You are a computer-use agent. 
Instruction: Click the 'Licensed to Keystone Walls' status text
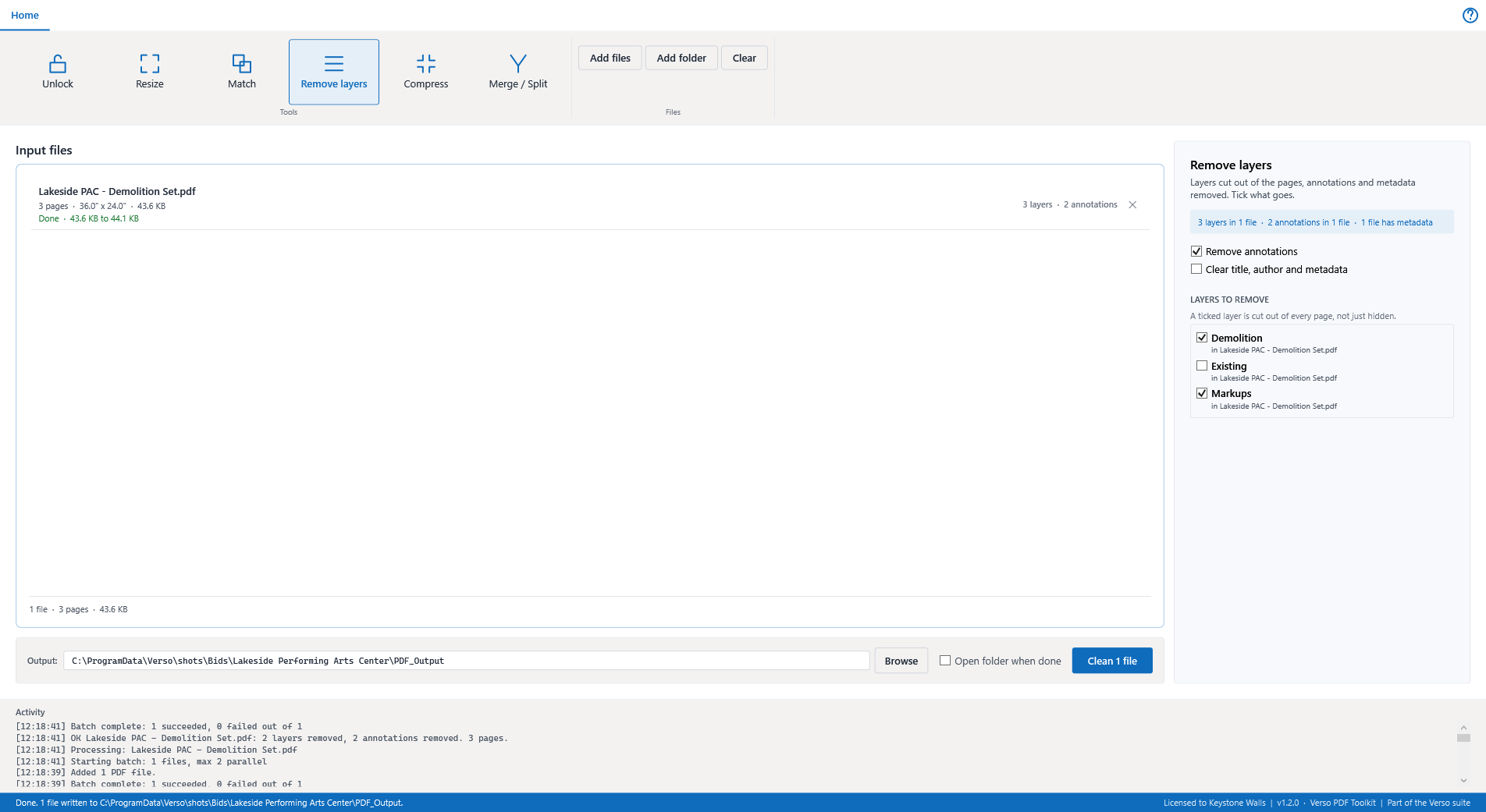[1214, 803]
